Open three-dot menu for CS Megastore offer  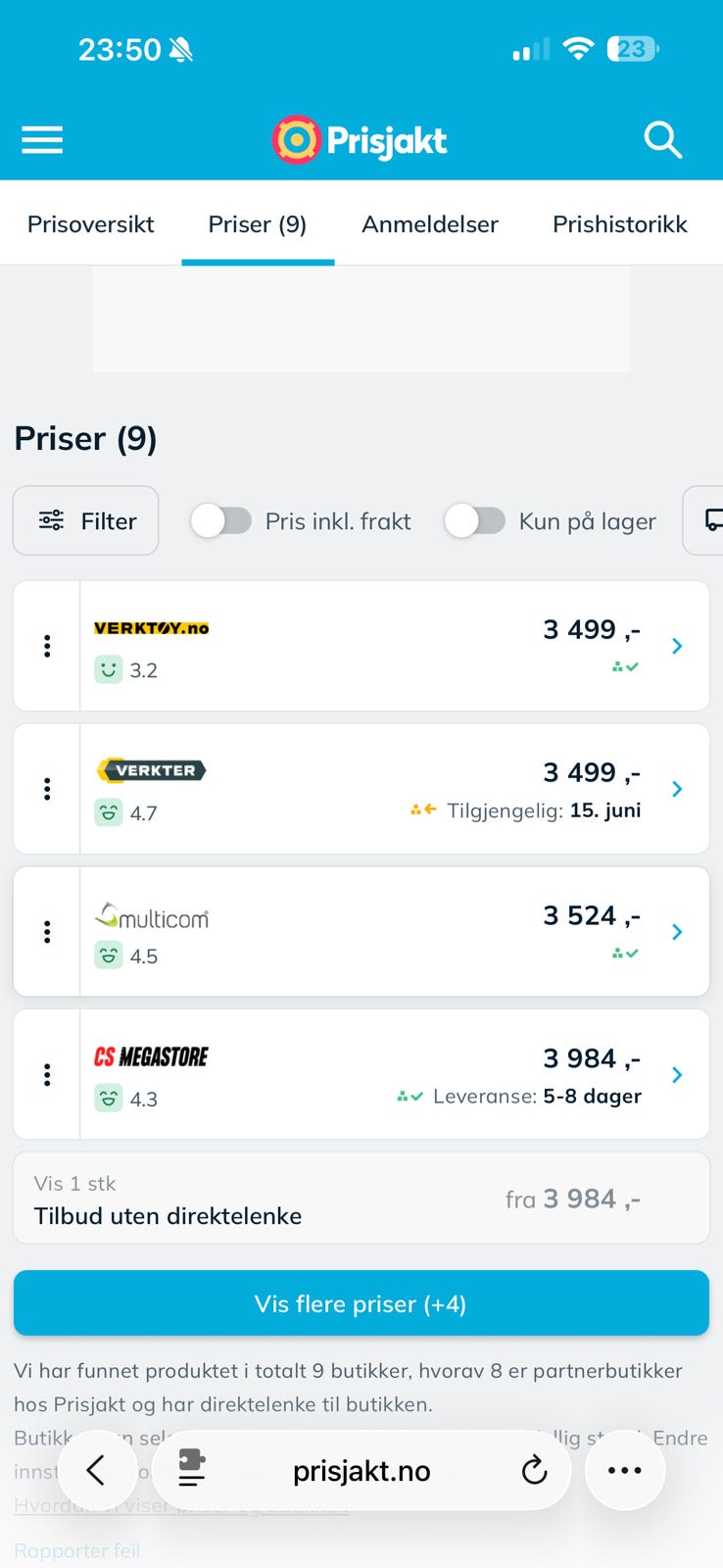(x=47, y=1075)
